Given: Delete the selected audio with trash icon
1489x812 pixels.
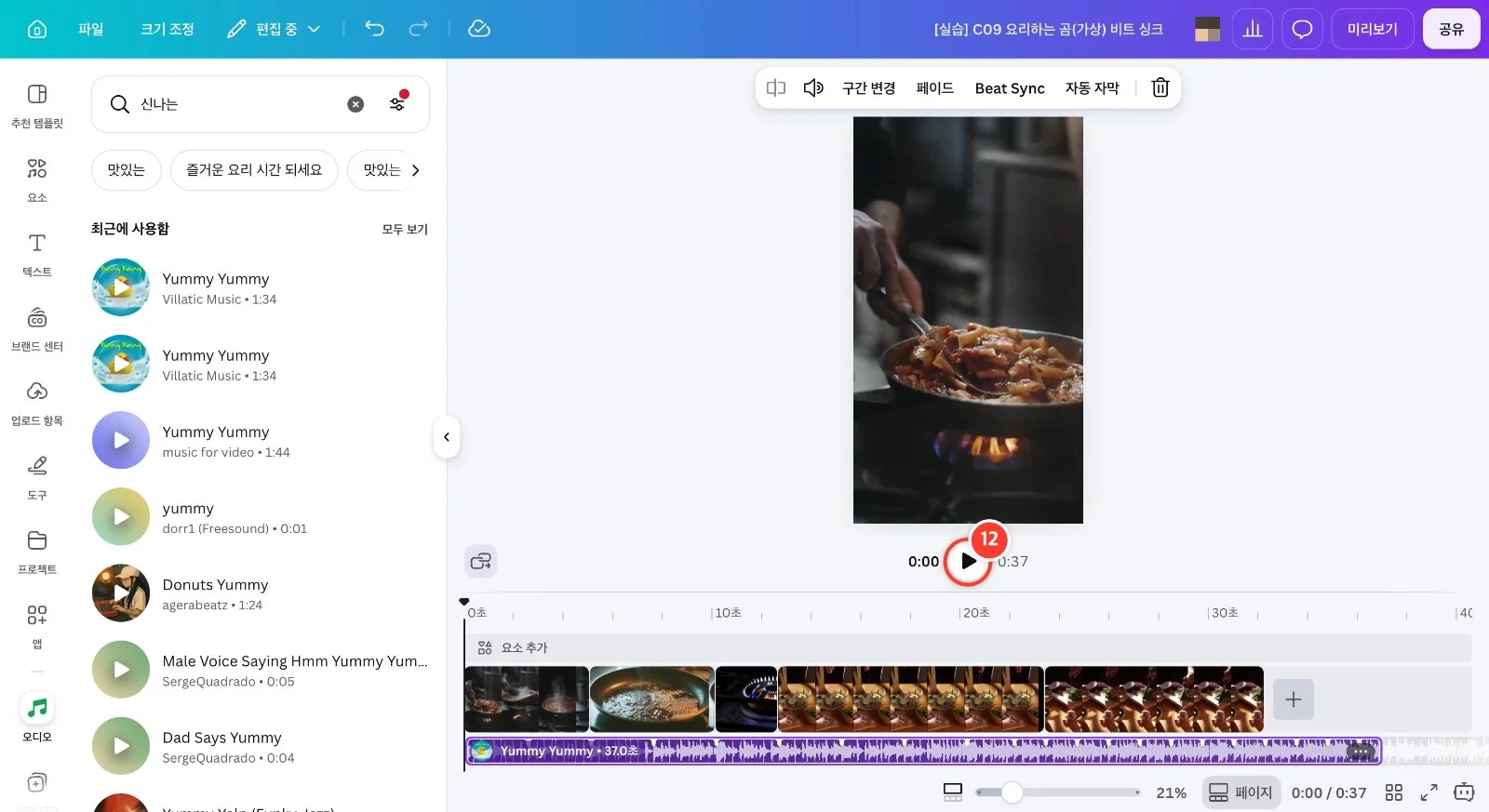Looking at the screenshot, I should click(1160, 87).
